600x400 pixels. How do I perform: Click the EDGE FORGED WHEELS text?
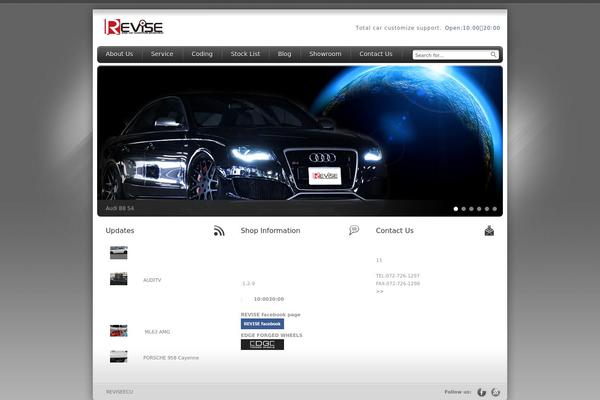pos(271,335)
